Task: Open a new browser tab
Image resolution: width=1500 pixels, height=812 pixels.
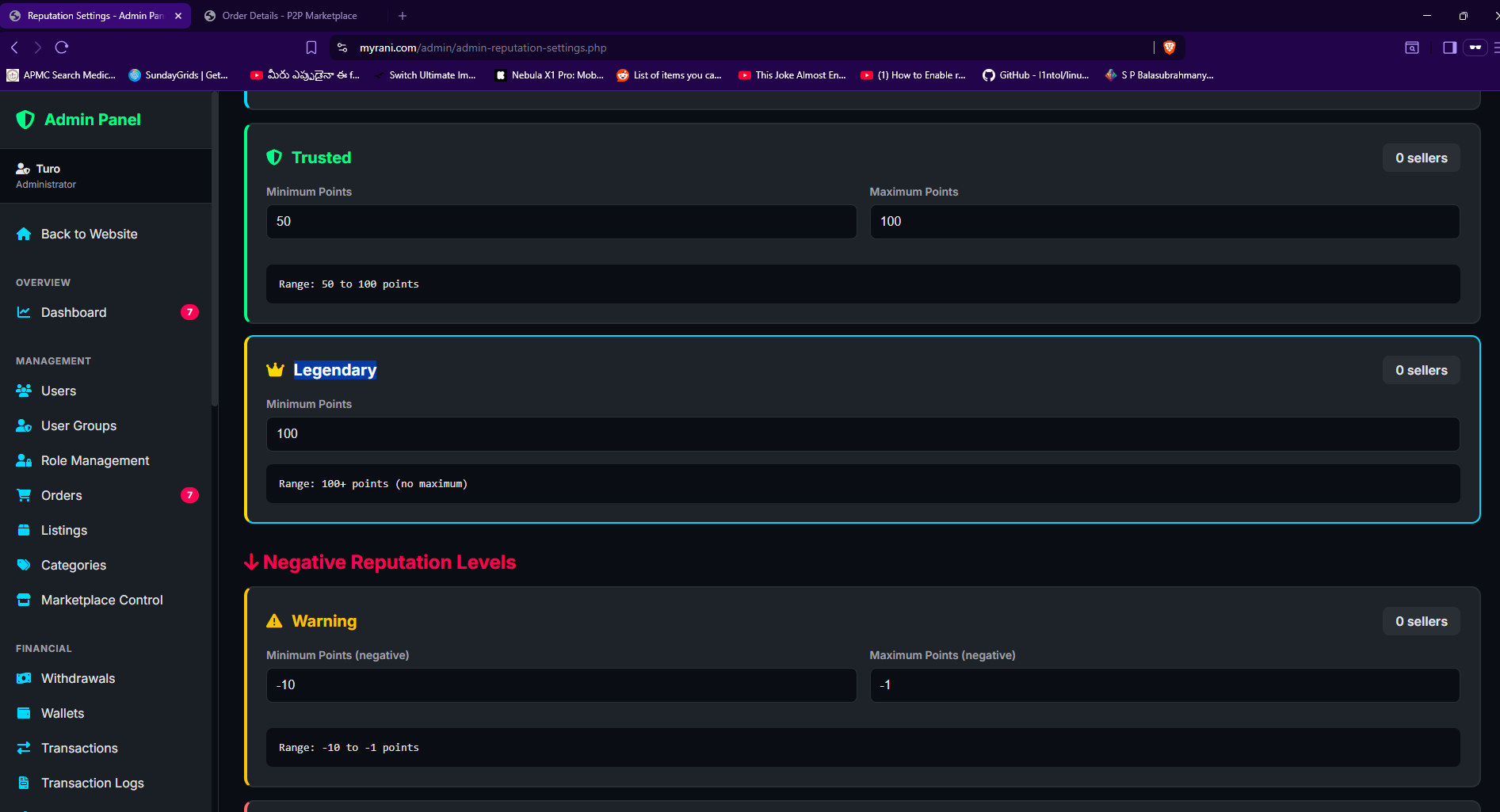Action: pos(403,16)
